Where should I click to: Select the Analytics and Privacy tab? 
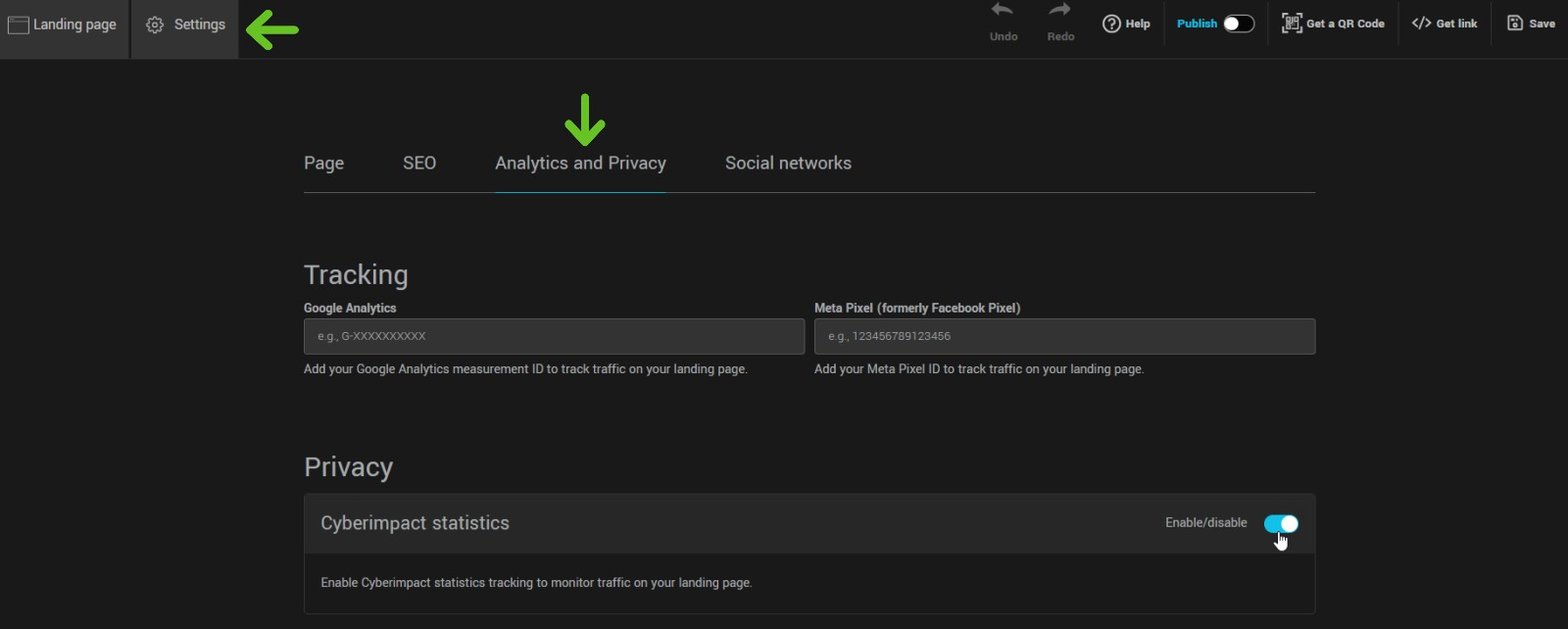pyautogui.click(x=580, y=163)
